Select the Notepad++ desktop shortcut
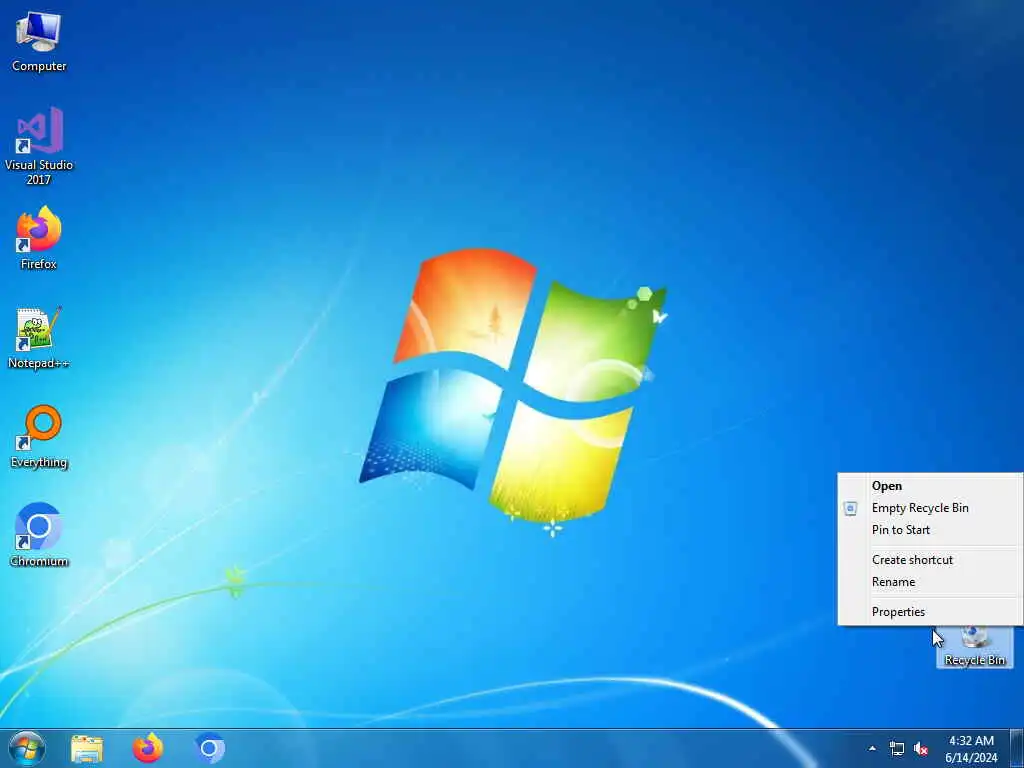 [39, 338]
